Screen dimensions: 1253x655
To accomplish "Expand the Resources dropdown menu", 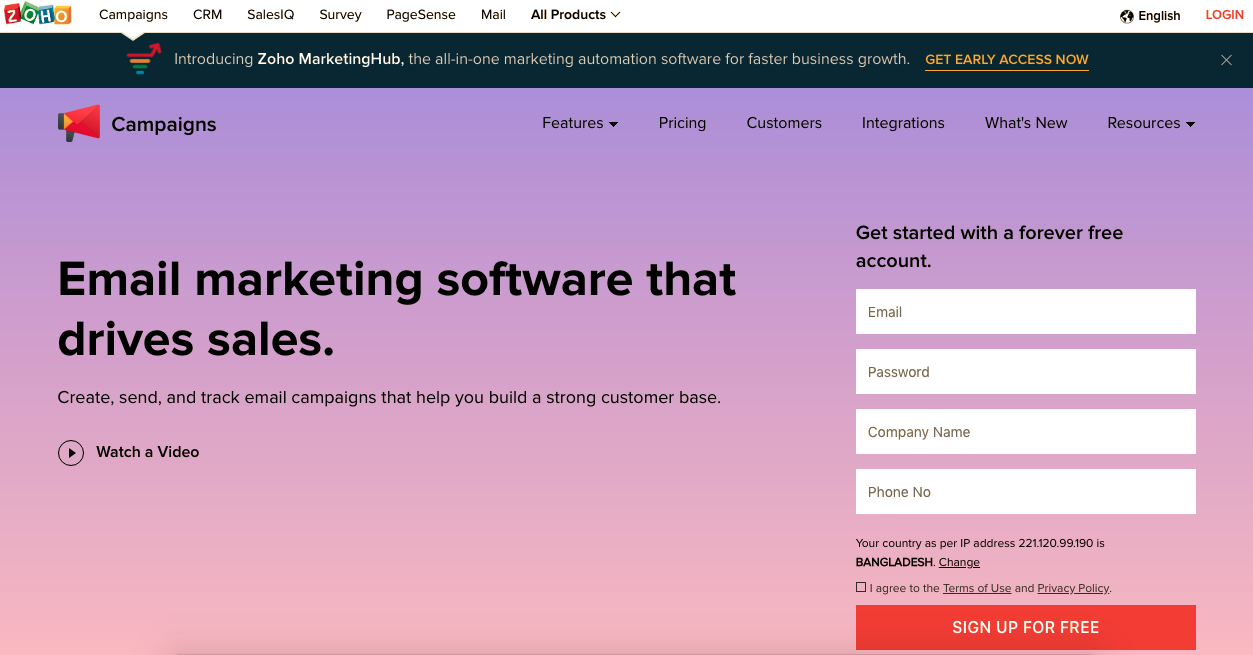I will pyautogui.click(x=1150, y=123).
